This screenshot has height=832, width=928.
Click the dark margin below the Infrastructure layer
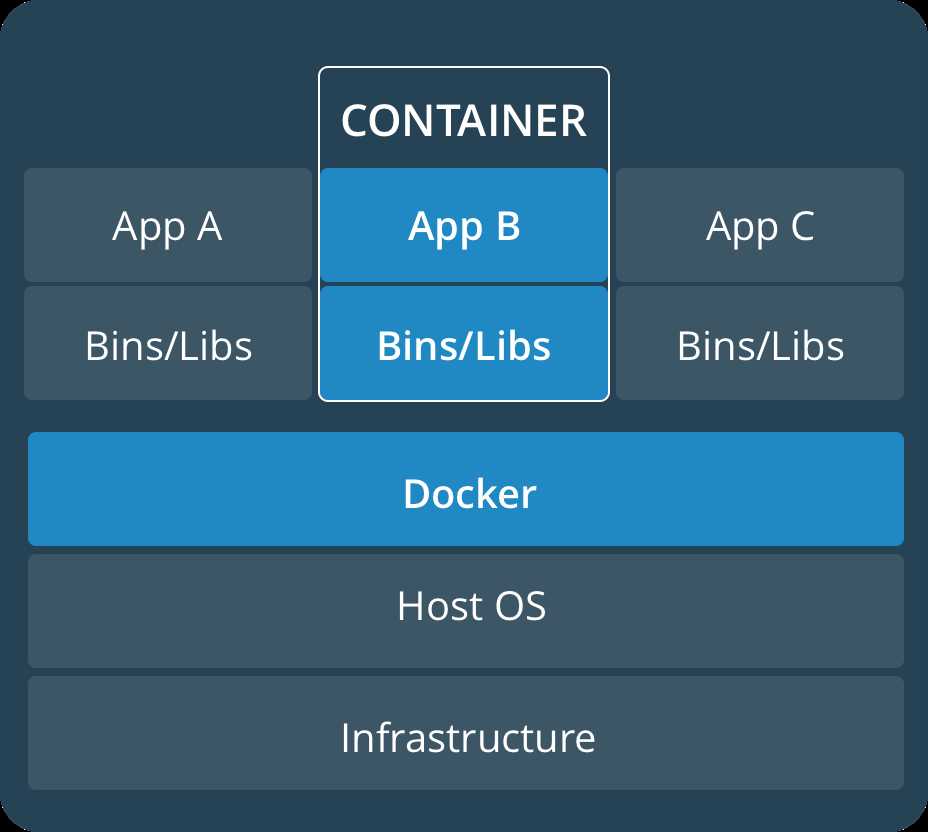click(x=466, y=811)
